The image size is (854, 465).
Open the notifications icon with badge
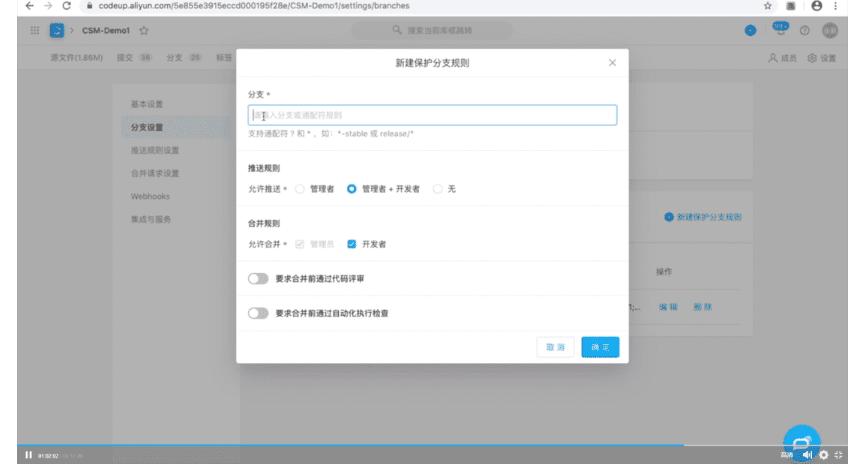point(780,28)
